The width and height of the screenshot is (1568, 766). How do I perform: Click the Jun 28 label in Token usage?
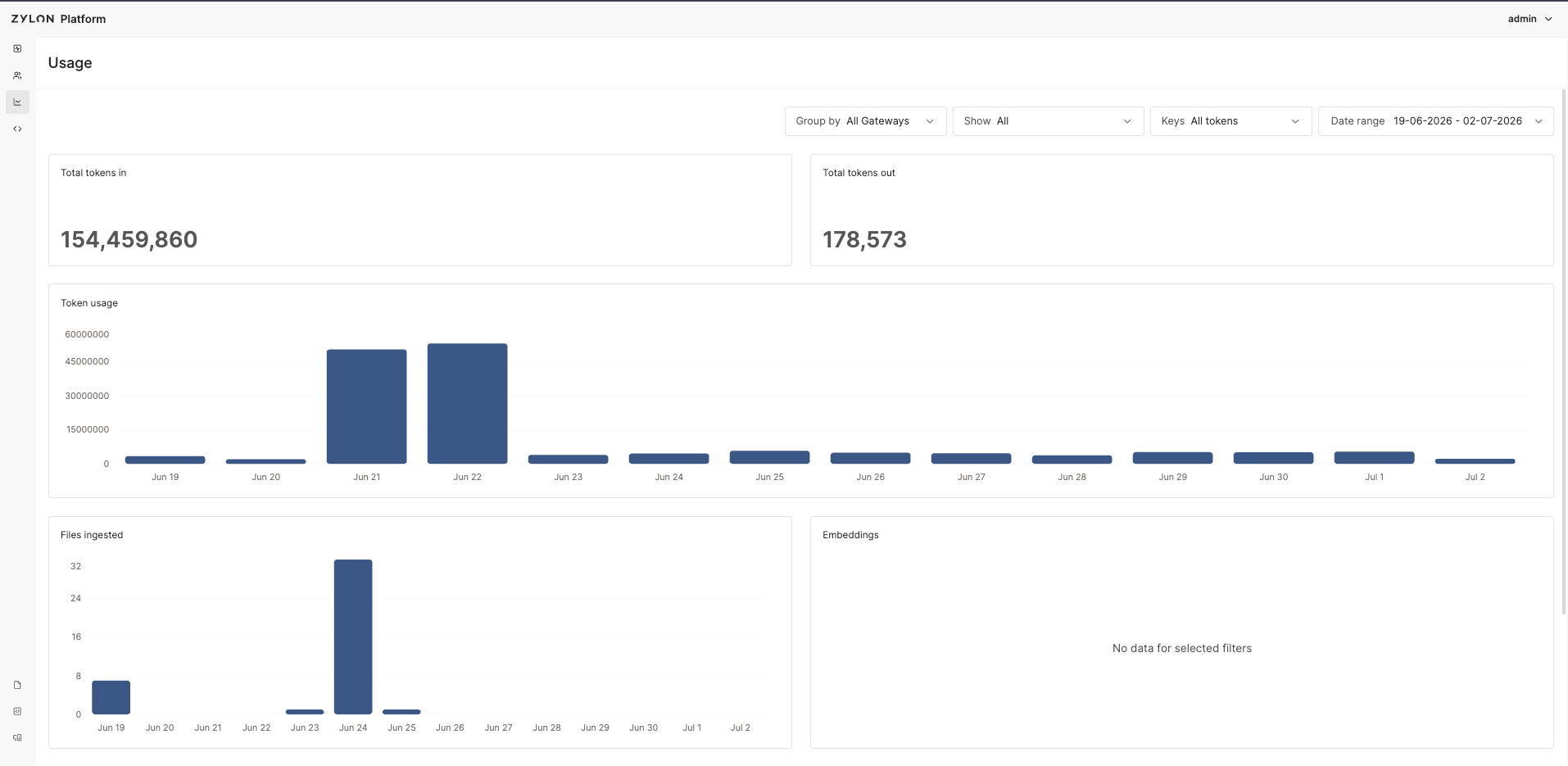[1072, 477]
